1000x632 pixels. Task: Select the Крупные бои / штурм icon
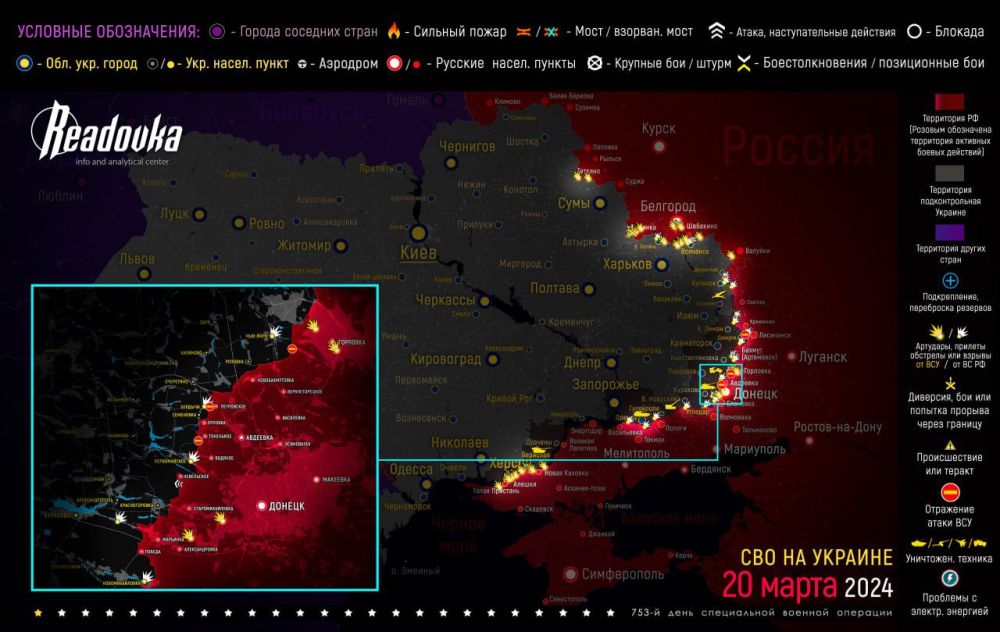point(594,64)
